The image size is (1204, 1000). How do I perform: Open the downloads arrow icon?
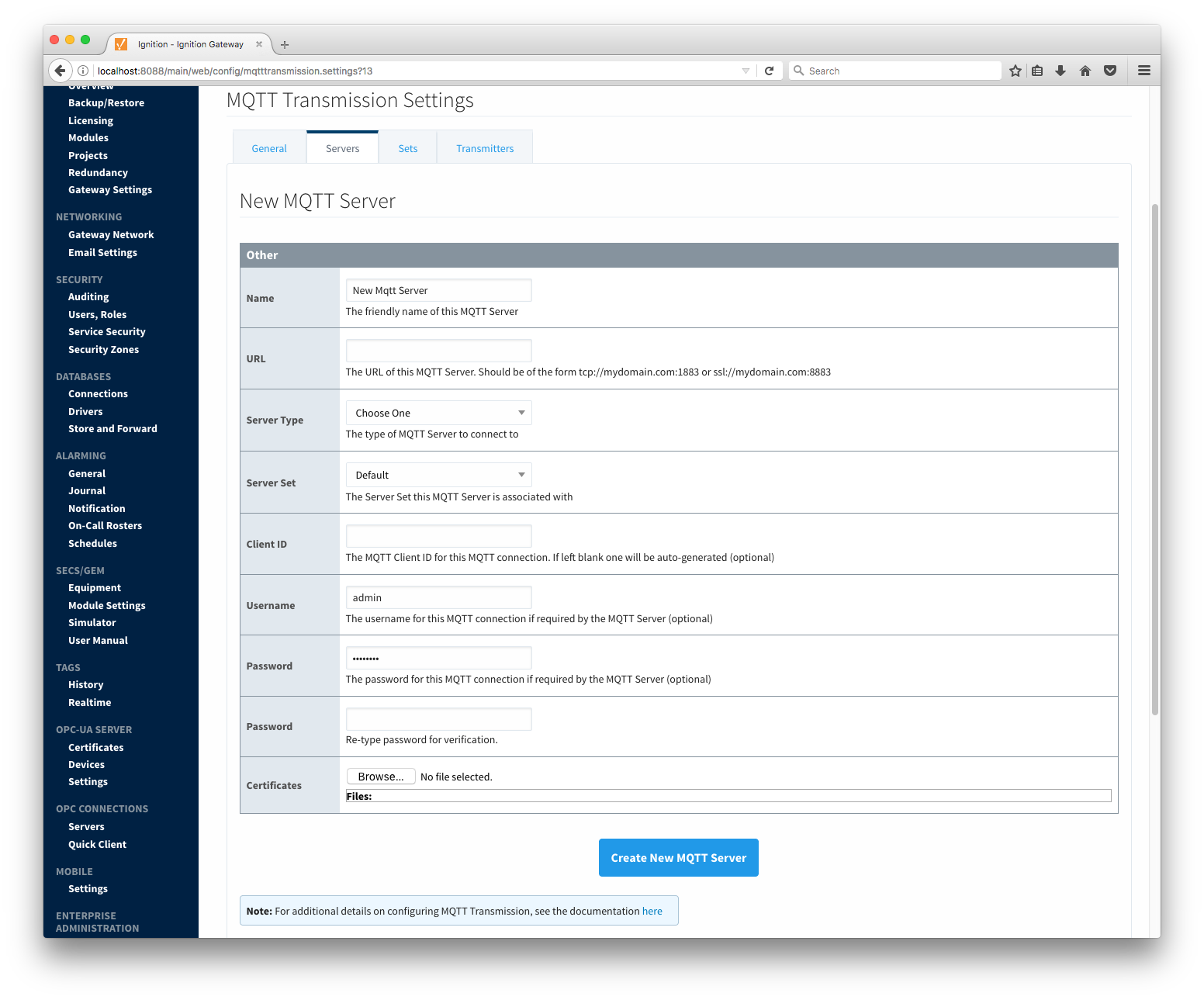[1060, 71]
